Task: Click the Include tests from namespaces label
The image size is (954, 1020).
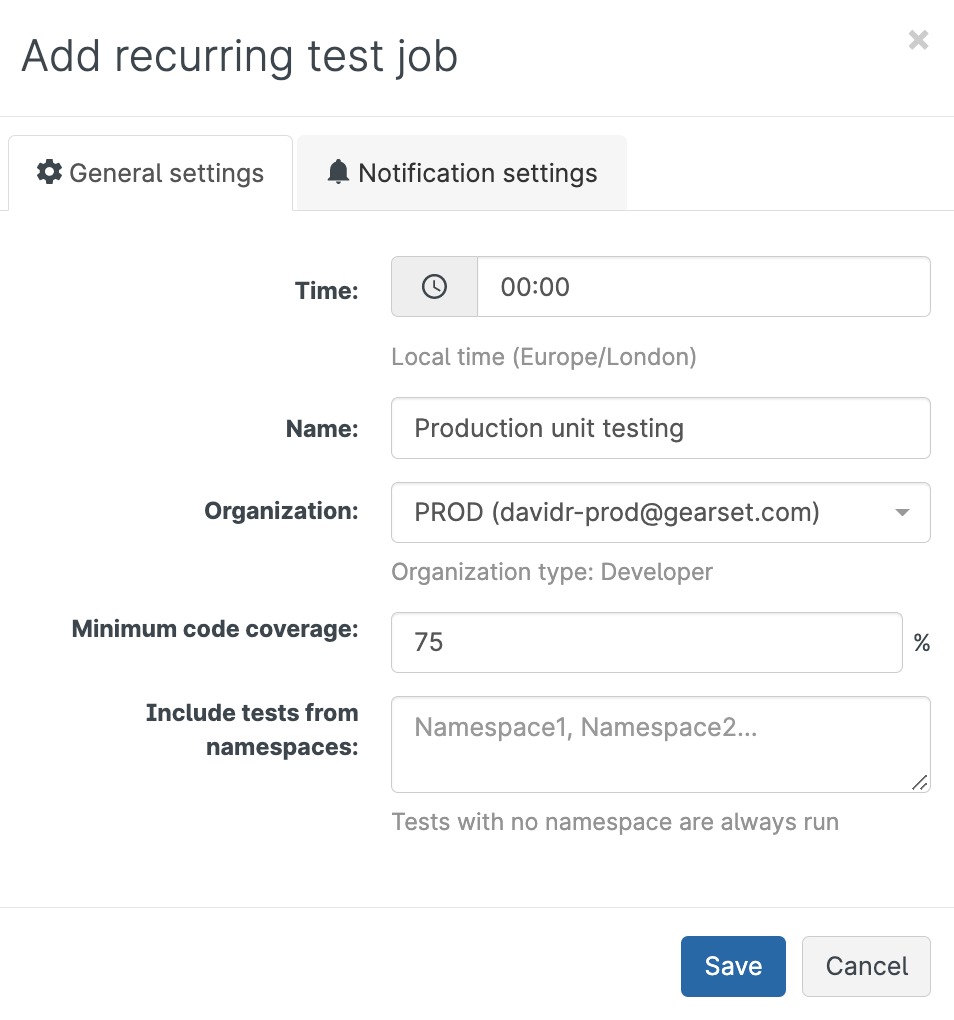Action: 252,729
